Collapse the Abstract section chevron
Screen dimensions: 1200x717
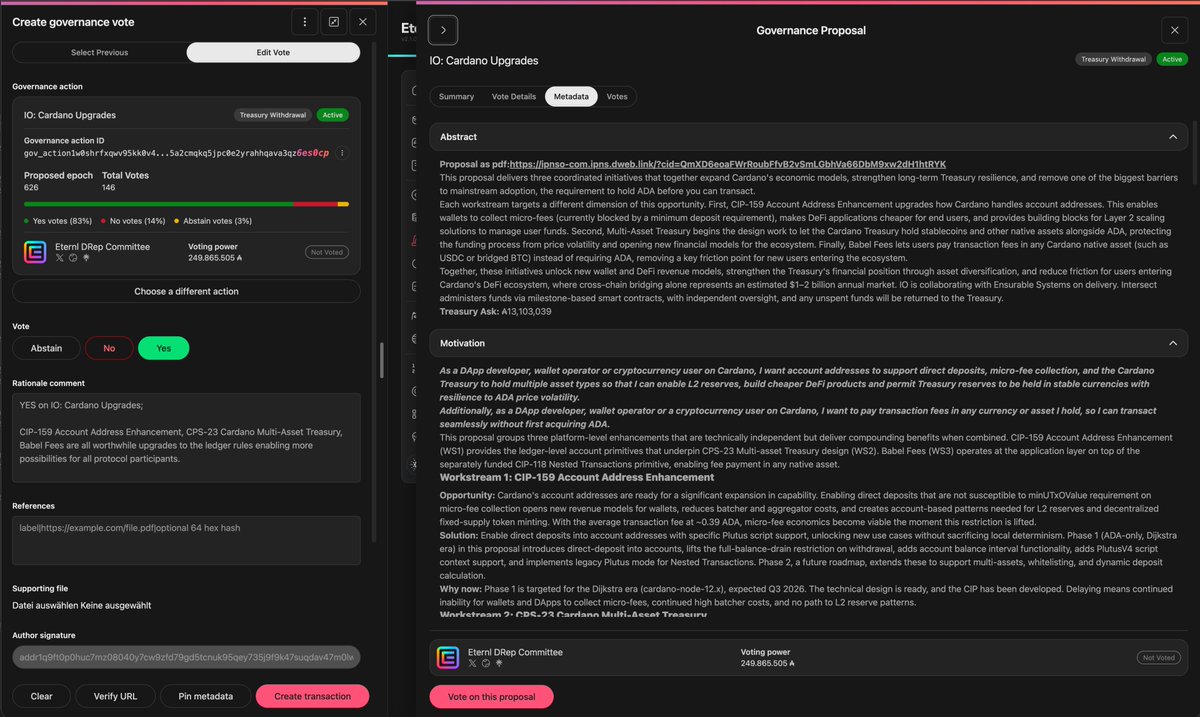[1172, 137]
